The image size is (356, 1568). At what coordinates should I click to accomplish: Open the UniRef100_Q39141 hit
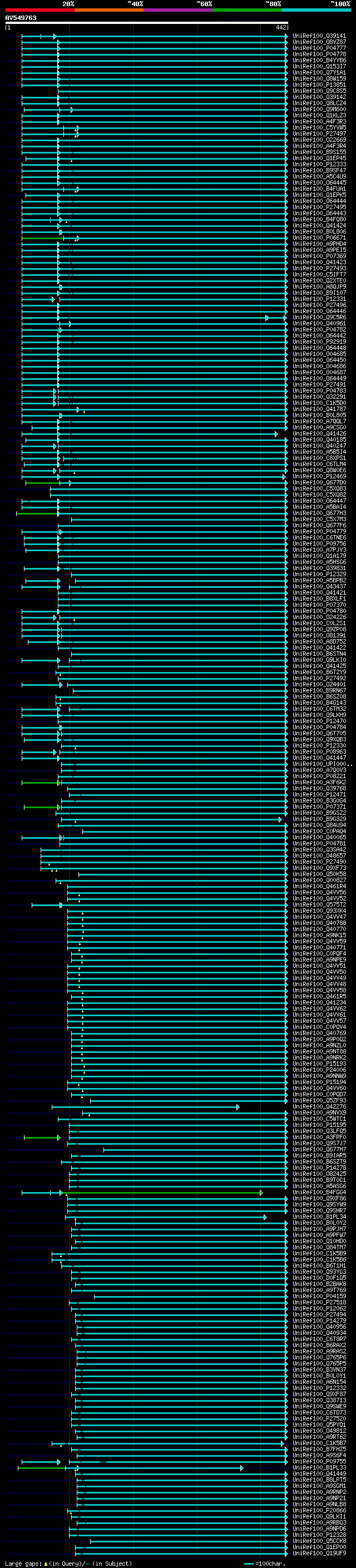pyautogui.click(x=319, y=36)
